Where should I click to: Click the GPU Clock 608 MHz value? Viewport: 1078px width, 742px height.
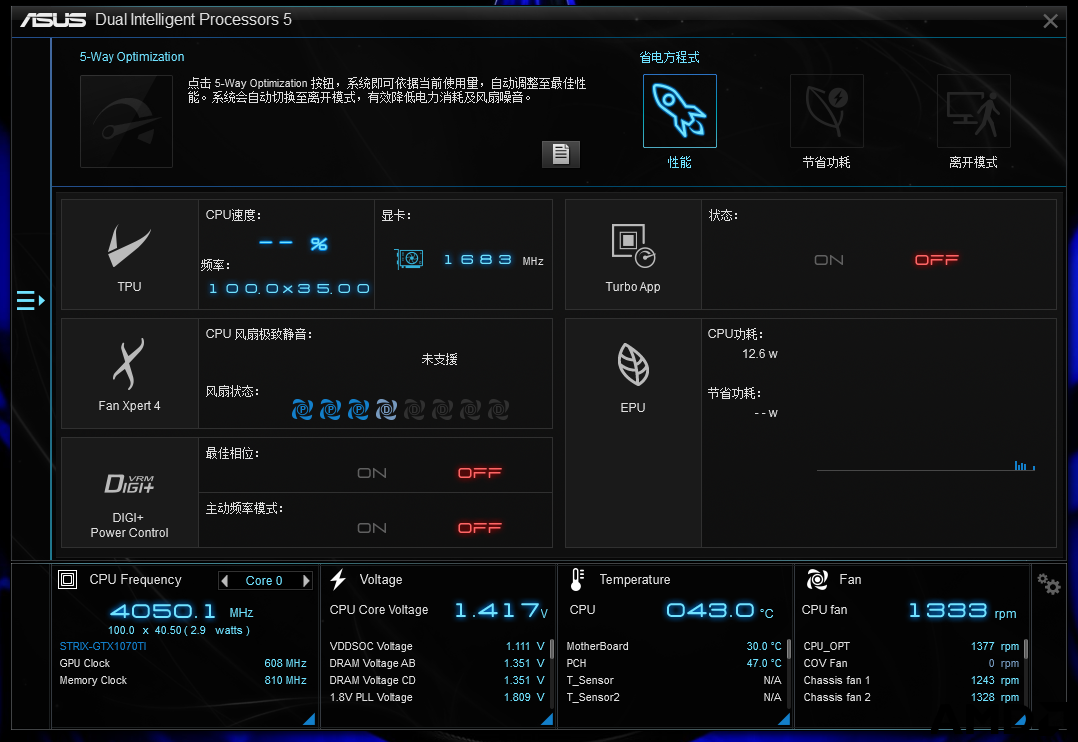coord(285,664)
